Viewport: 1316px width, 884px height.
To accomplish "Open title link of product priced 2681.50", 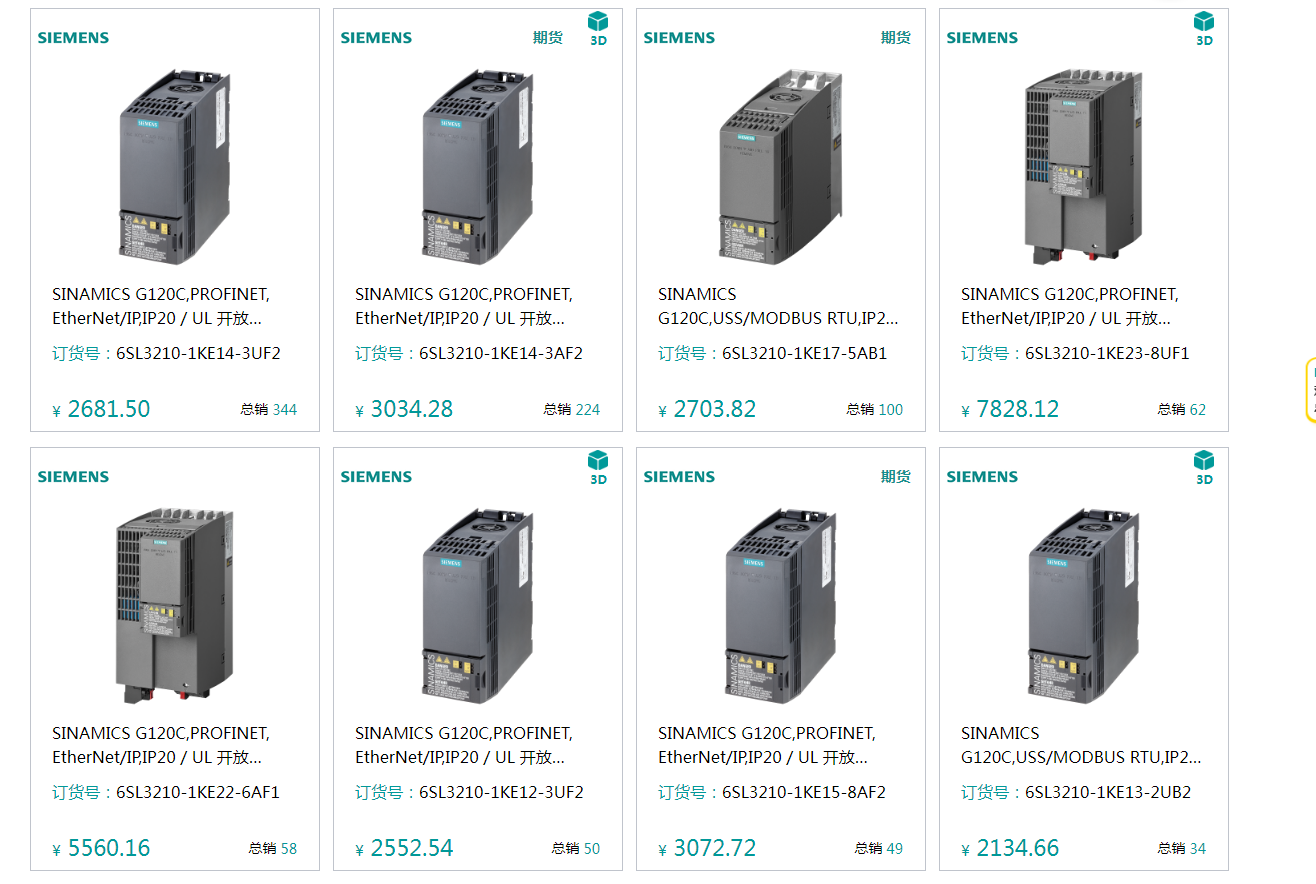I will click(161, 306).
